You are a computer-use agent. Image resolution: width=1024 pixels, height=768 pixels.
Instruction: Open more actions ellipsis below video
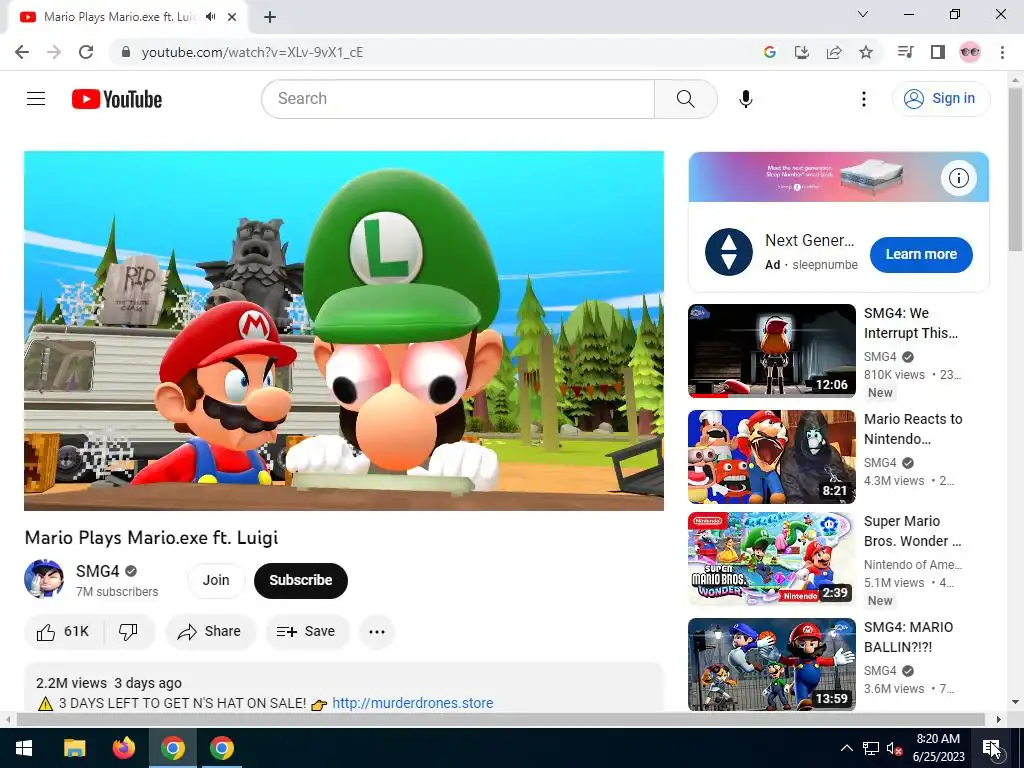click(x=377, y=632)
